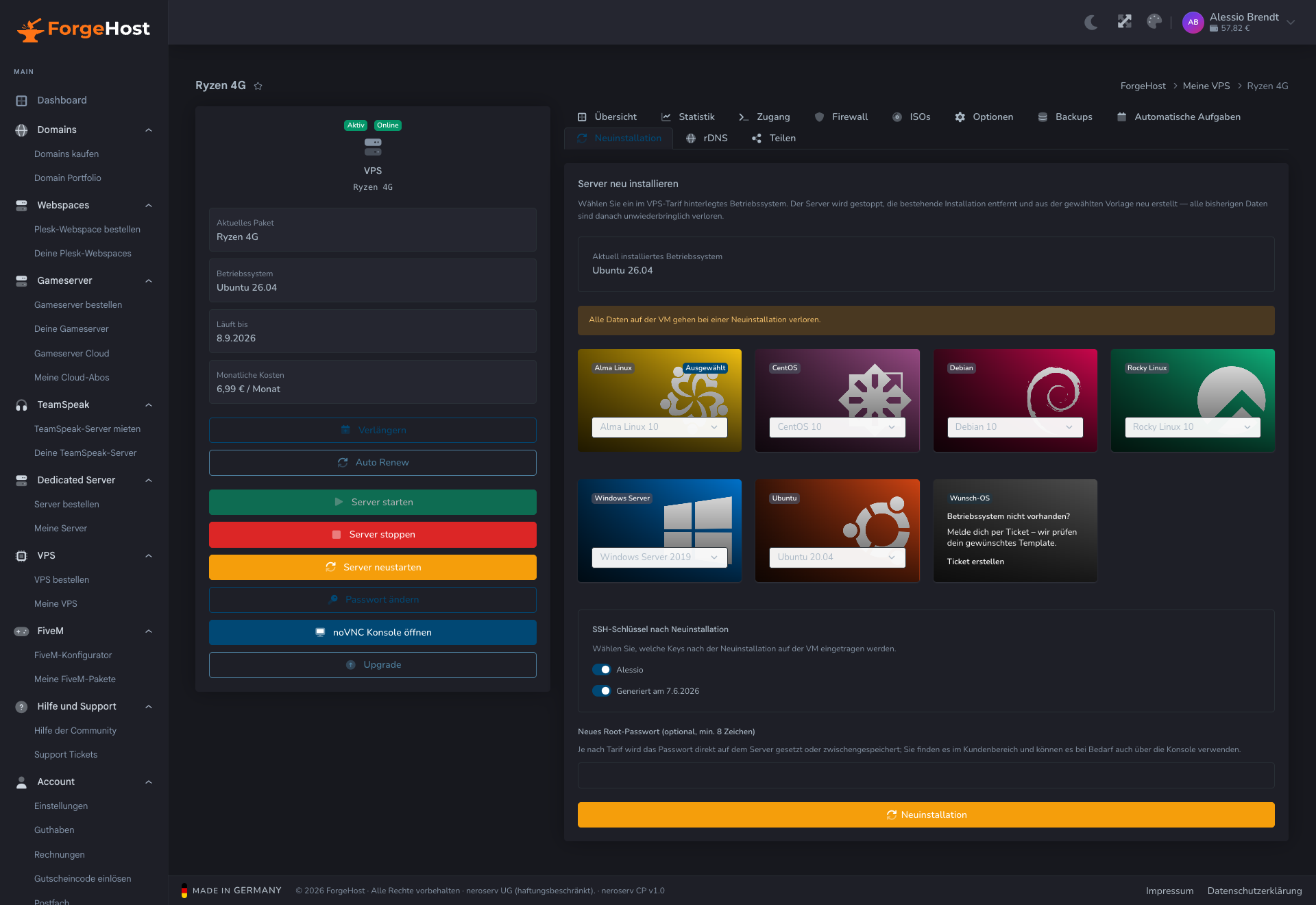Favorite Ryzen 4G with star icon
The image size is (1316, 905).
tap(258, 86)
